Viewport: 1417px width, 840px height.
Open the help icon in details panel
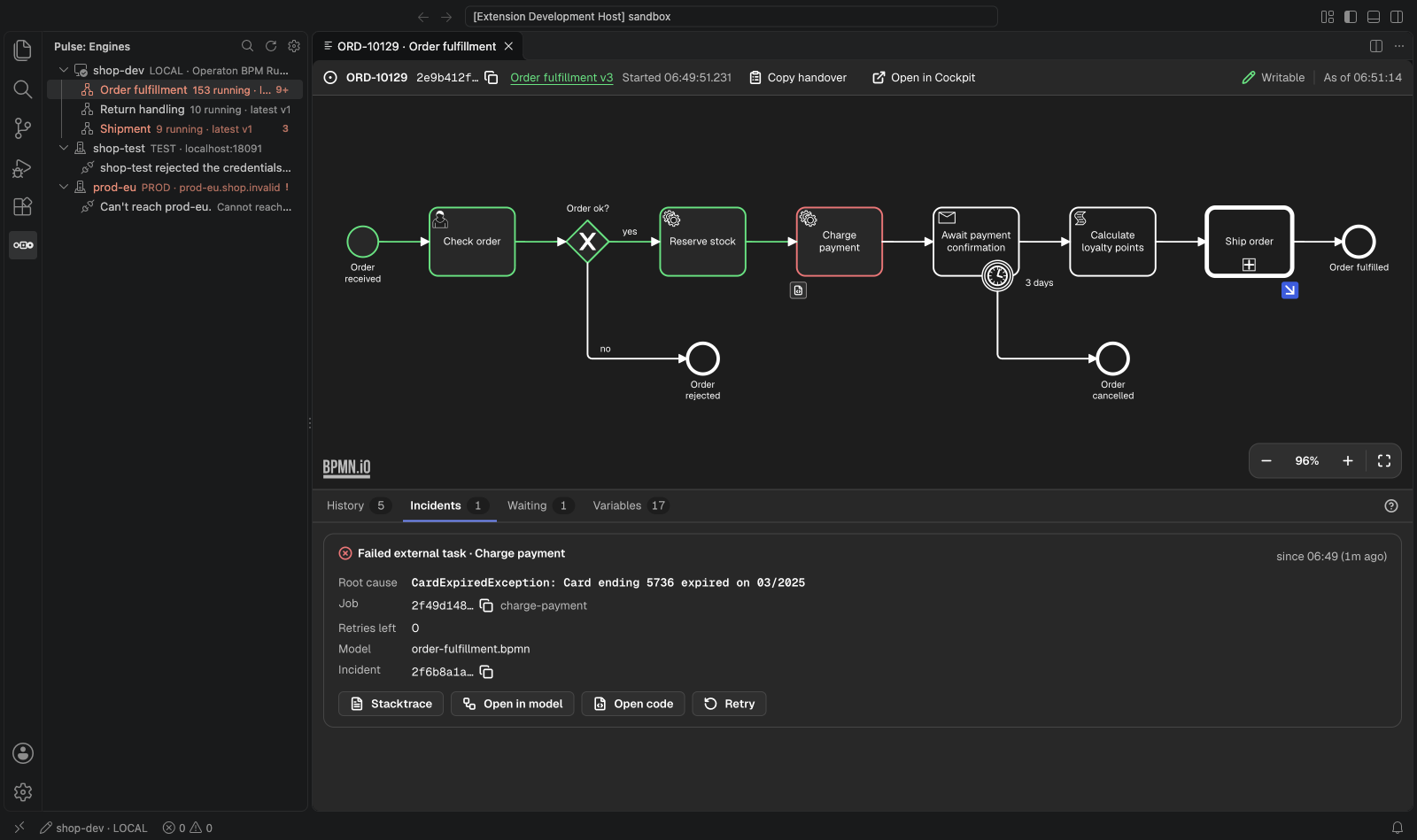pos(1391,506)
